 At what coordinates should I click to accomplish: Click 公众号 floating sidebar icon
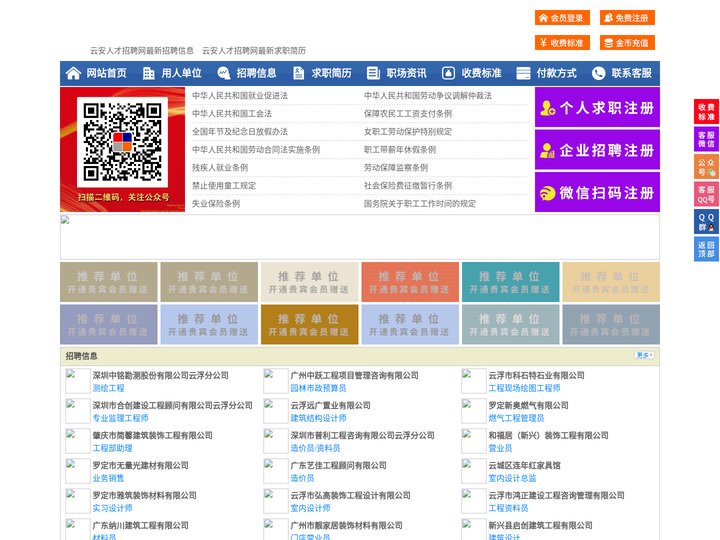[x=706, y=167]
